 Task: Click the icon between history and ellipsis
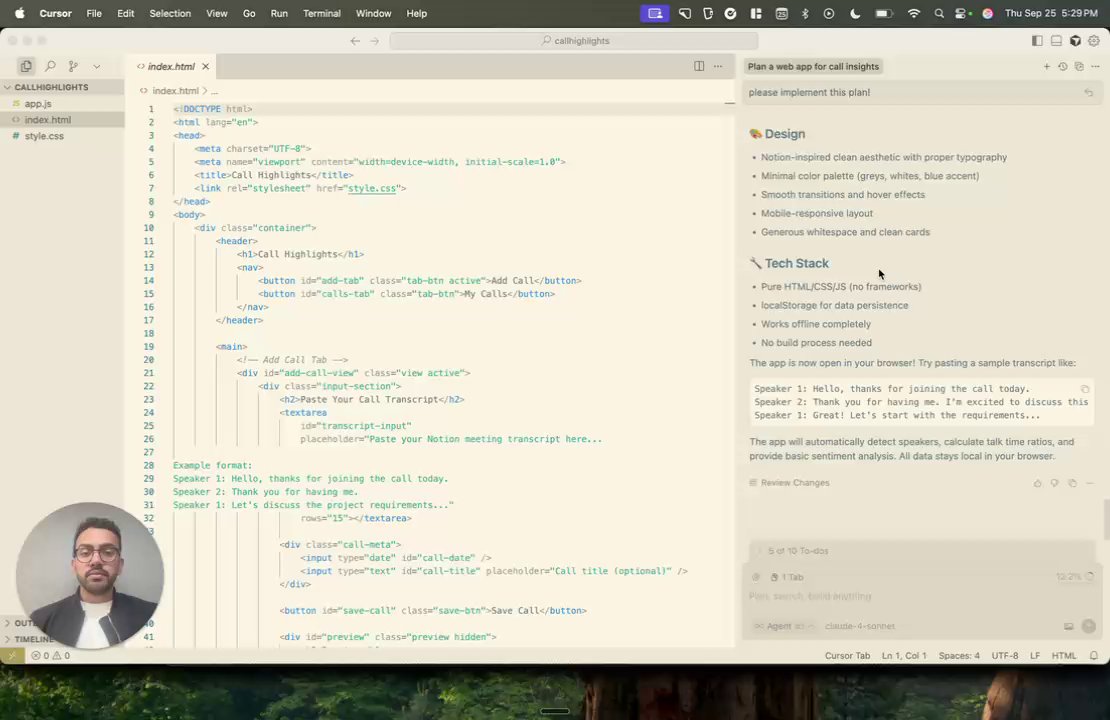coord(1079,67)
